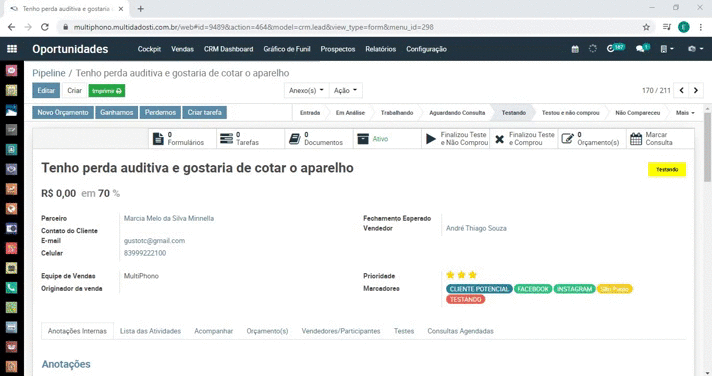Expand the Anexo(s) dropdown

(306, 90)
